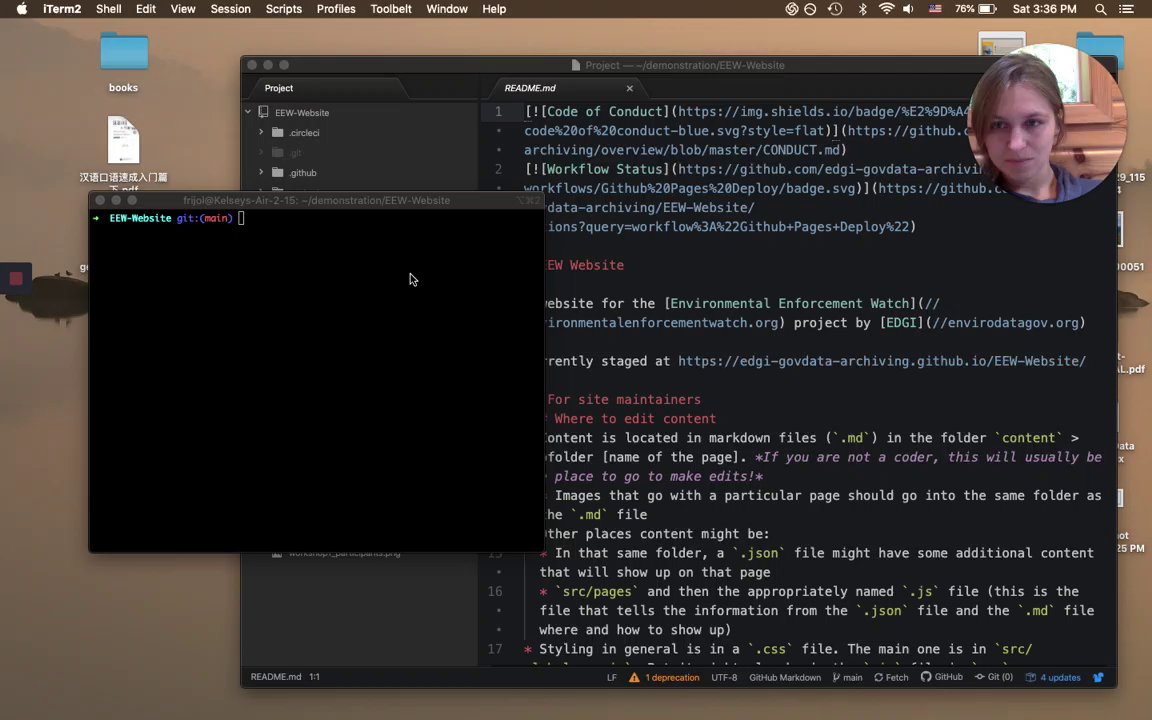Viewport: 1152px width, 720px height.
Task: Open the volume control in menu bar
Action: 908,9
